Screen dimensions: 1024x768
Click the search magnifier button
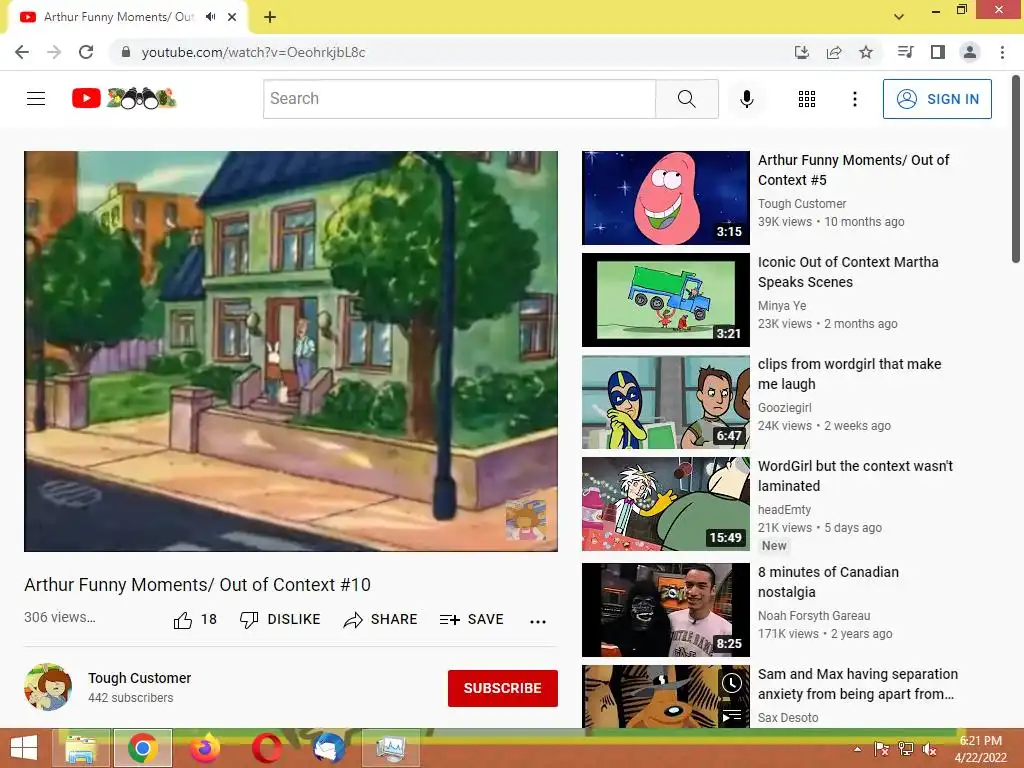click(x=686, y=99)
